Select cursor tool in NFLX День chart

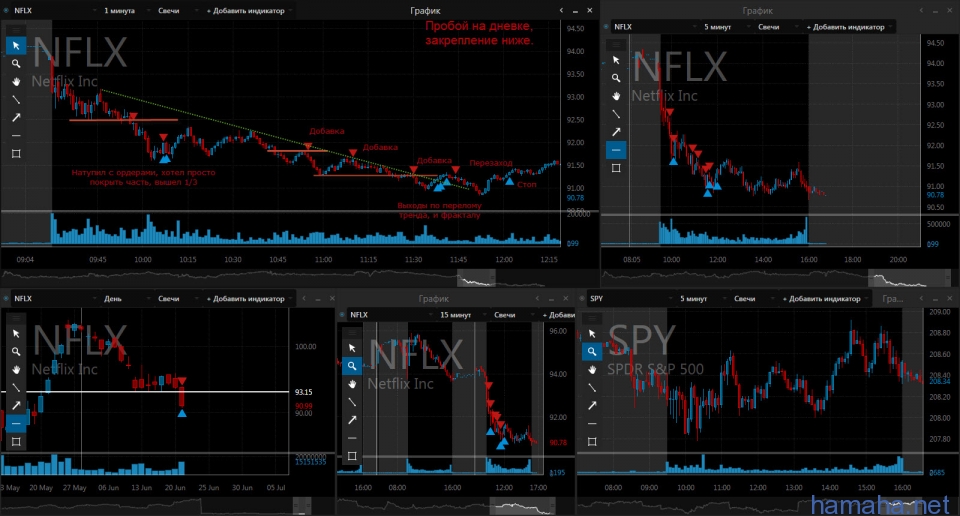point(16,334)
